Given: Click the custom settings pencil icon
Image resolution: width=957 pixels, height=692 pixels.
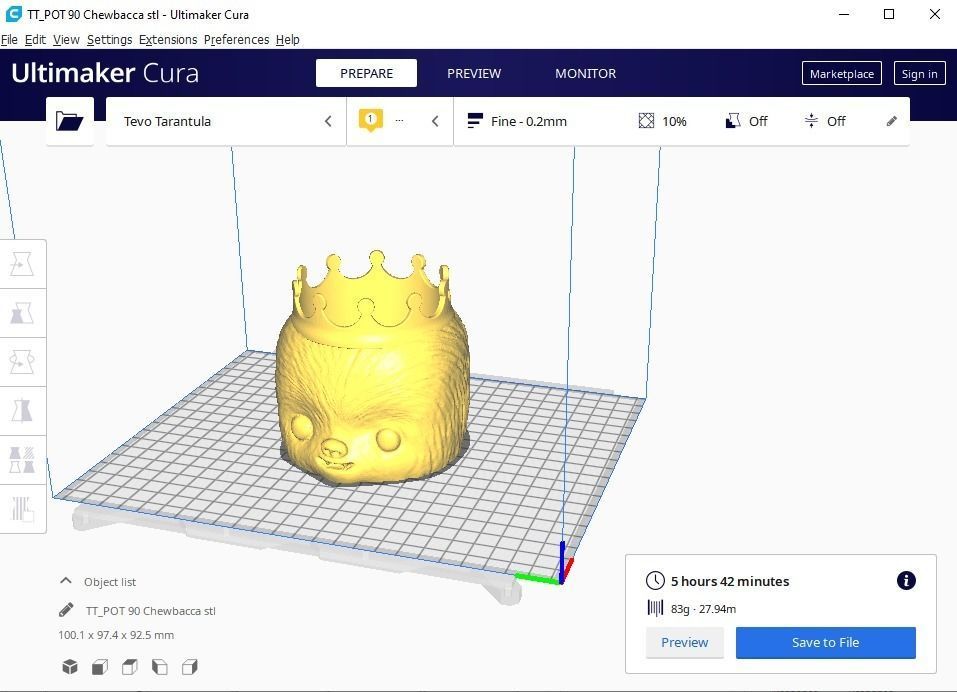Looking at the screenshot, I should pos(892,121).
